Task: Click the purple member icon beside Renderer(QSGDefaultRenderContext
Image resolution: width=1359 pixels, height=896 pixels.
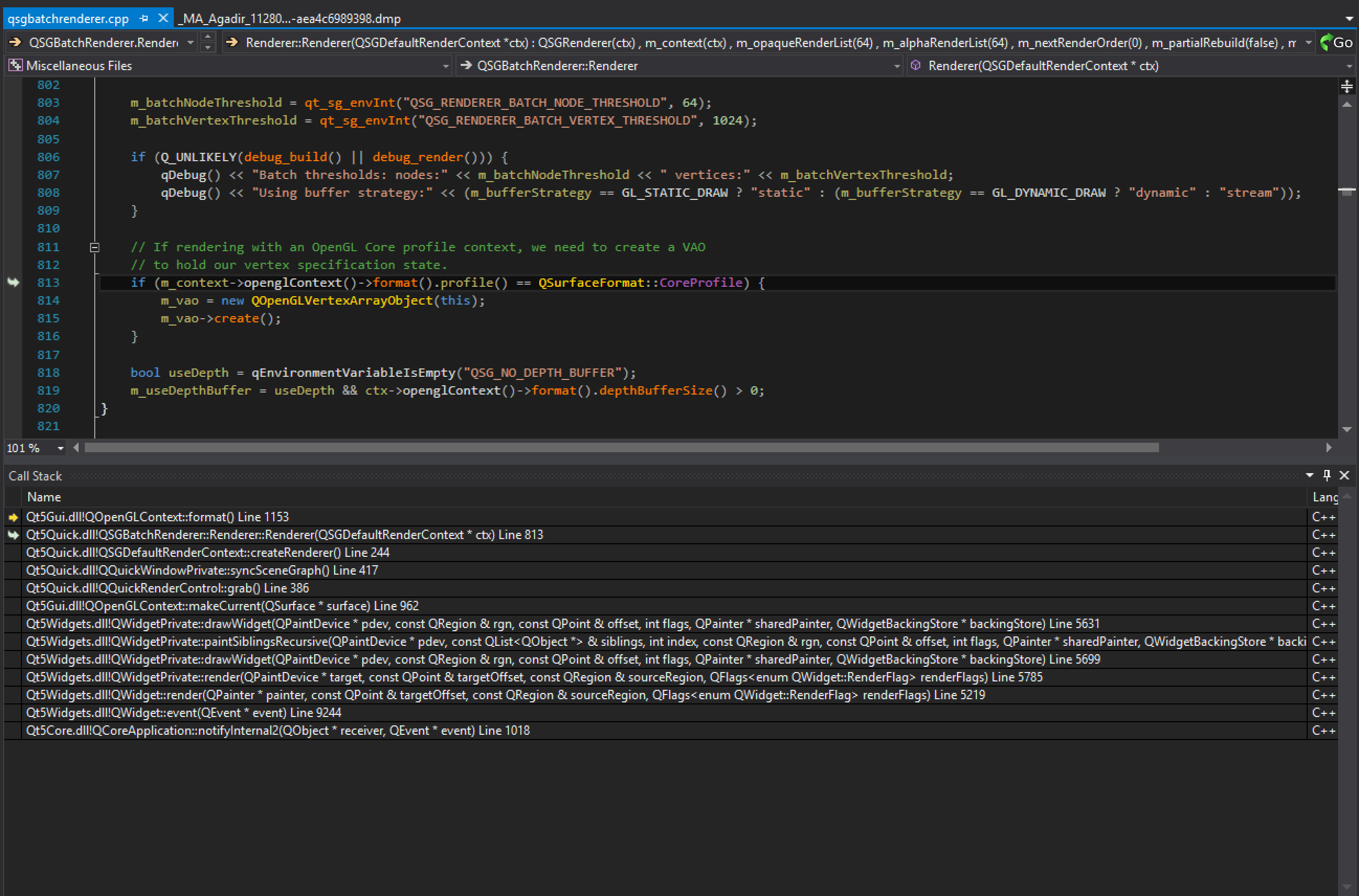Action: (x=916, y=66)
